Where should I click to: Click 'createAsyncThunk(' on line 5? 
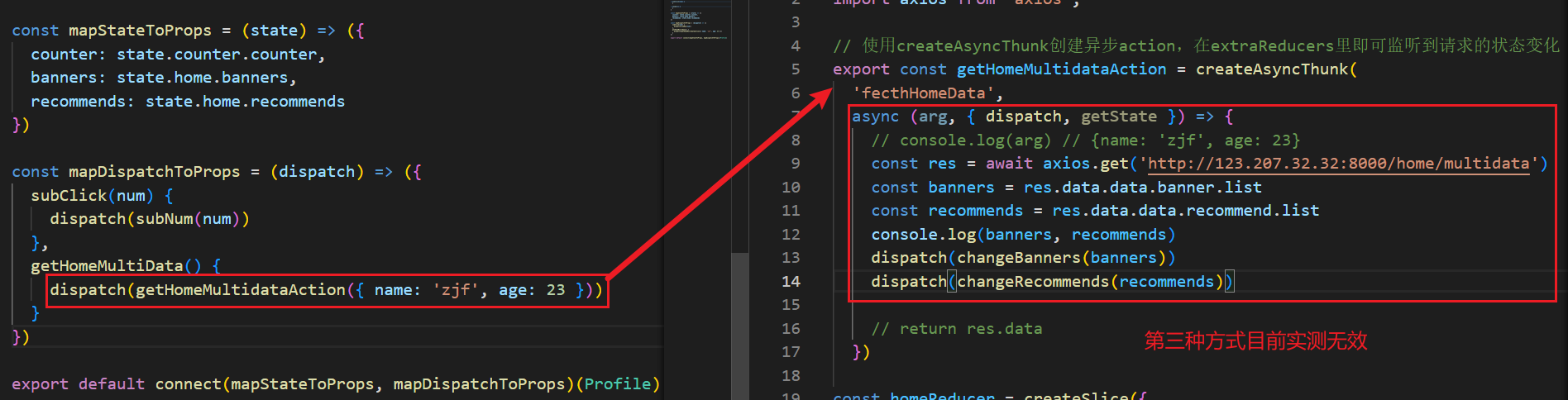click(1276, 69)
